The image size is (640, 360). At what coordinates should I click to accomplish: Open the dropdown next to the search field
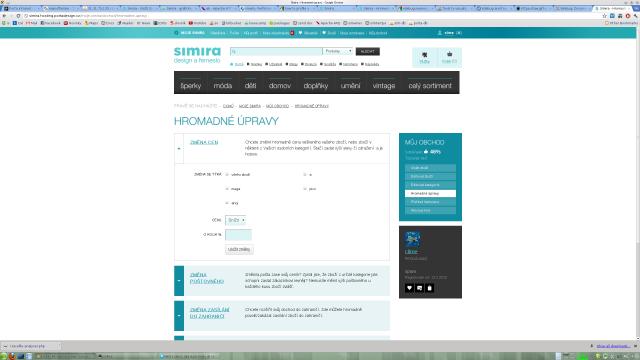click(338, 51)
